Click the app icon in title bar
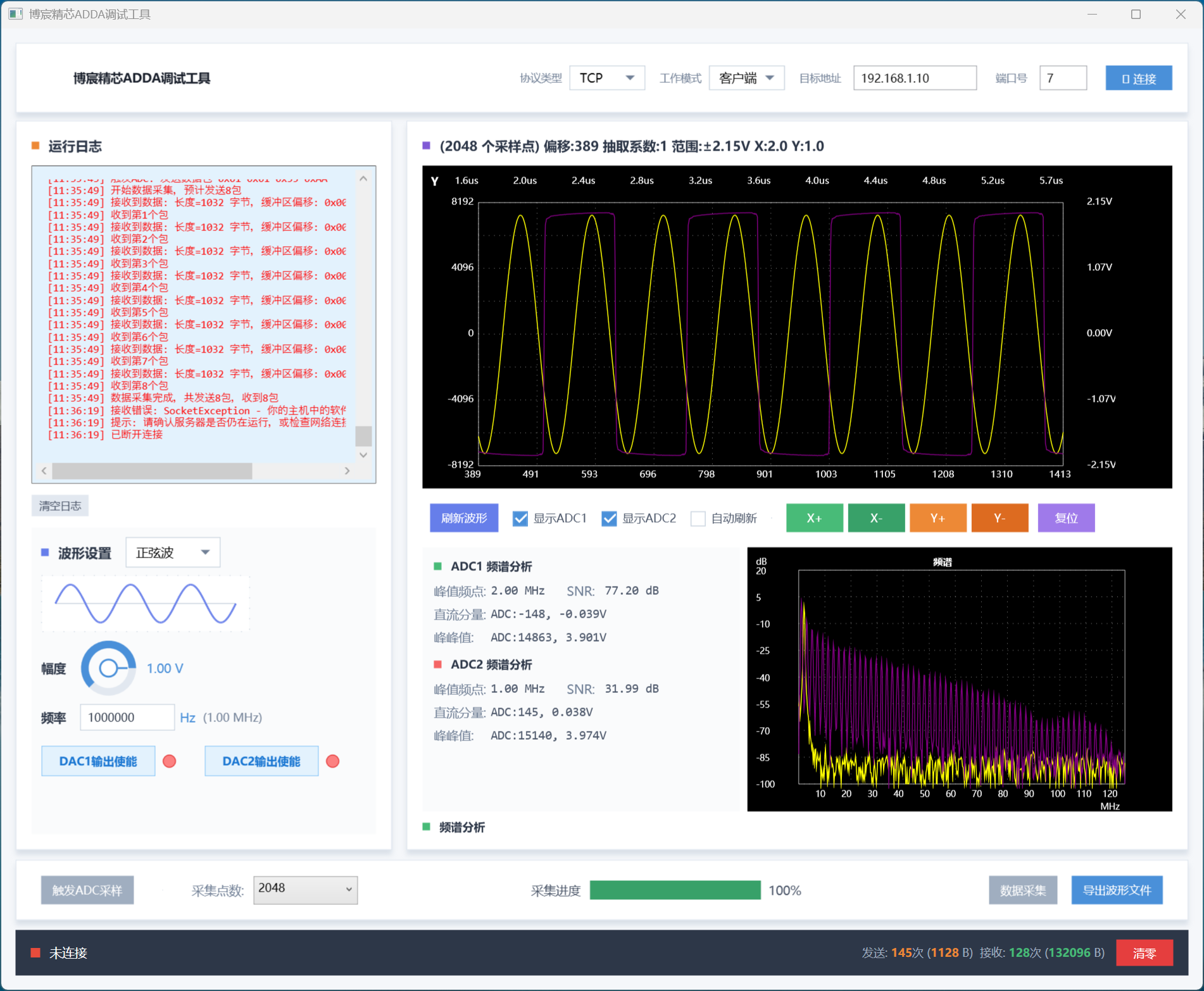This screenshot has height=991, width=1204. [x=16, y=14]
